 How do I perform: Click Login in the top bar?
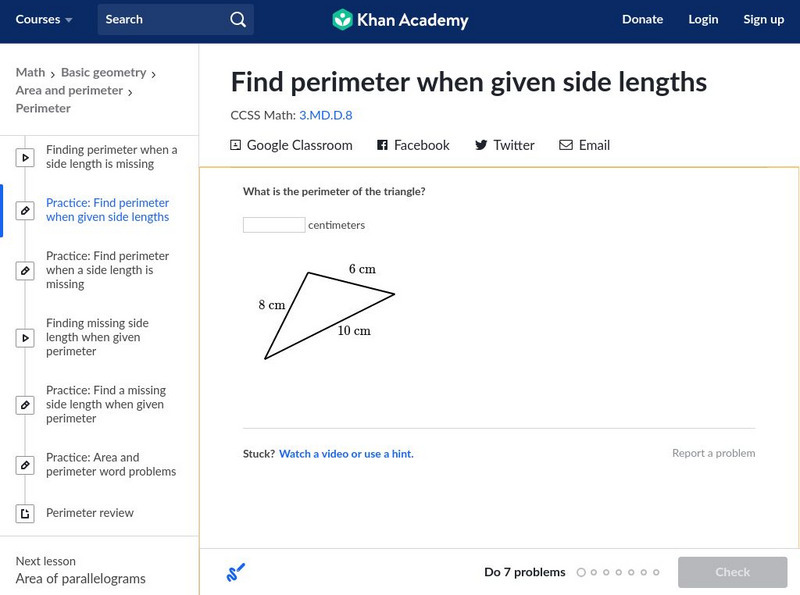(703, 19)
